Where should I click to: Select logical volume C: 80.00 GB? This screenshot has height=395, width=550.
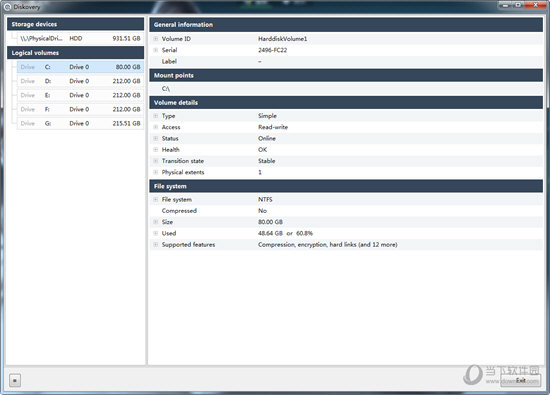pyautogui.click(x=80, y=67)
